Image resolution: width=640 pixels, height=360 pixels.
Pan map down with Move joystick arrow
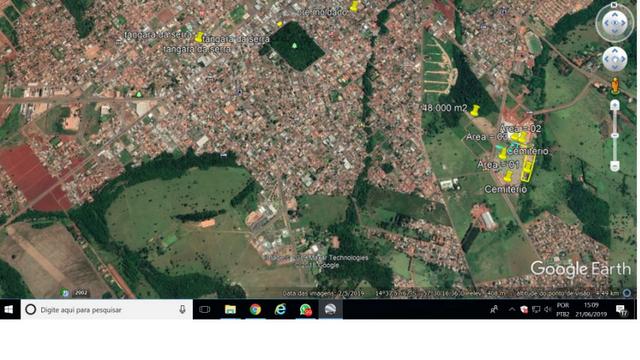pyautogui.click(x=615, y=68)
